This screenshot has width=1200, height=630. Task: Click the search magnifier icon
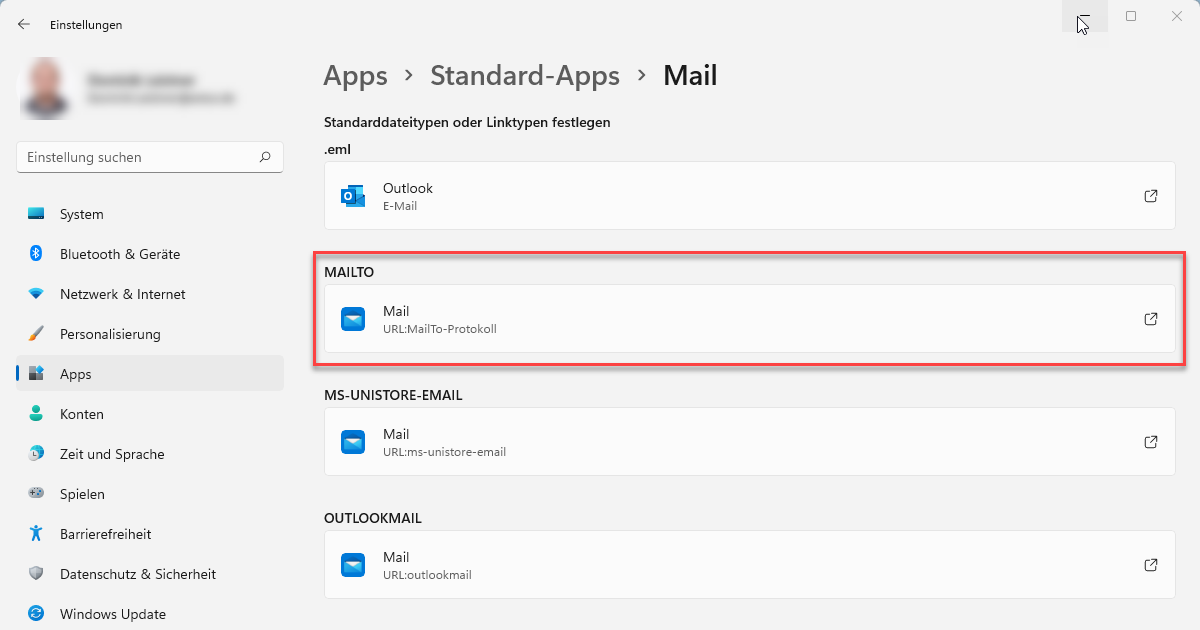click(x=265, y=157)
